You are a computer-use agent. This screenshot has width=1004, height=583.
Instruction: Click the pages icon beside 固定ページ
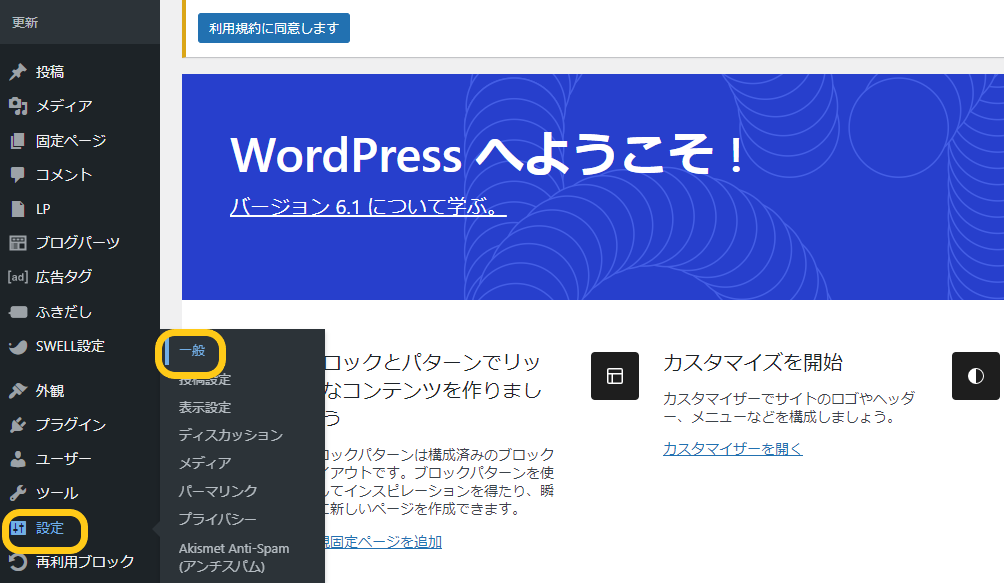(18, 140)
